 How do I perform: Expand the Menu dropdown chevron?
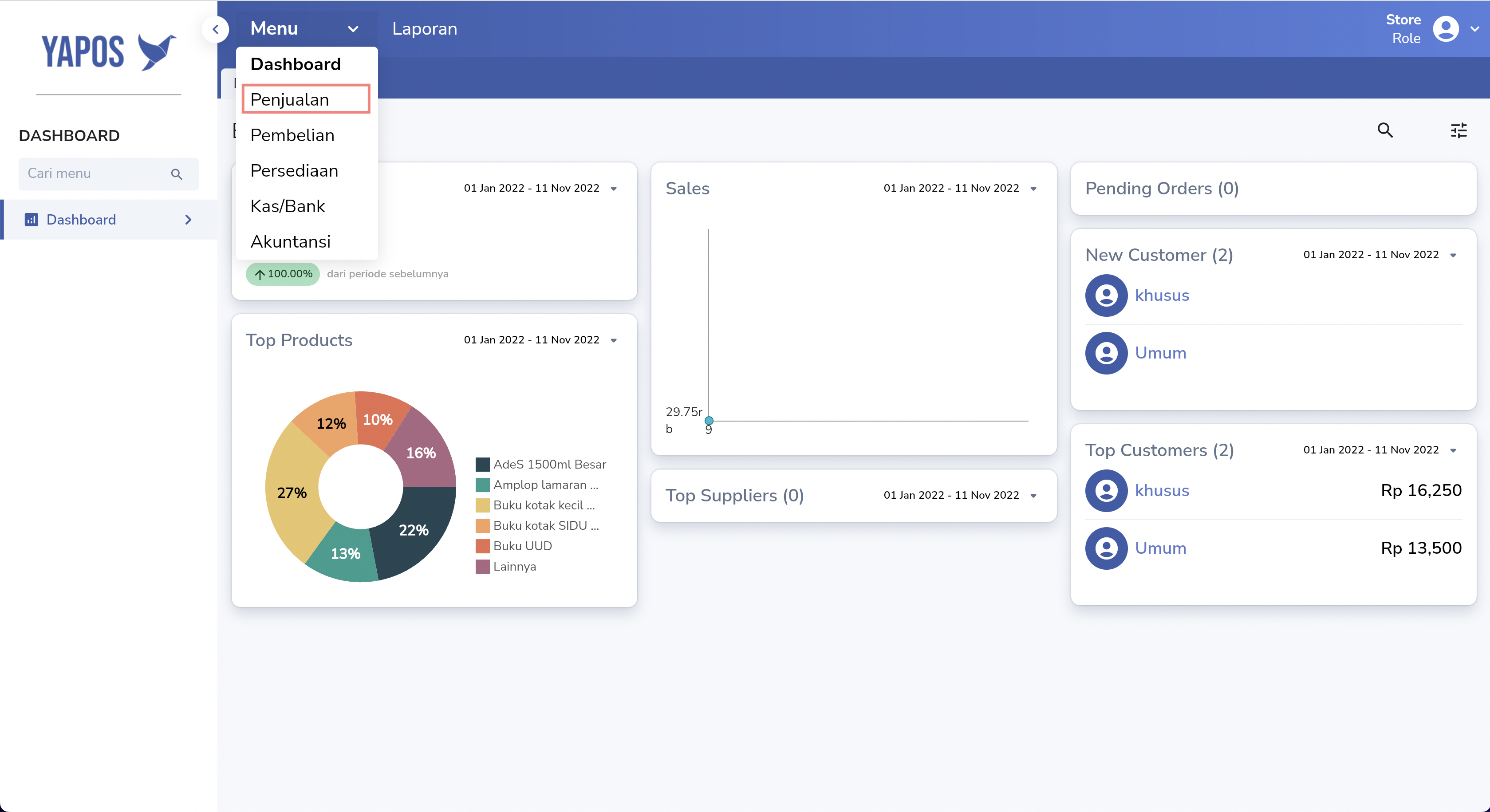353,29
